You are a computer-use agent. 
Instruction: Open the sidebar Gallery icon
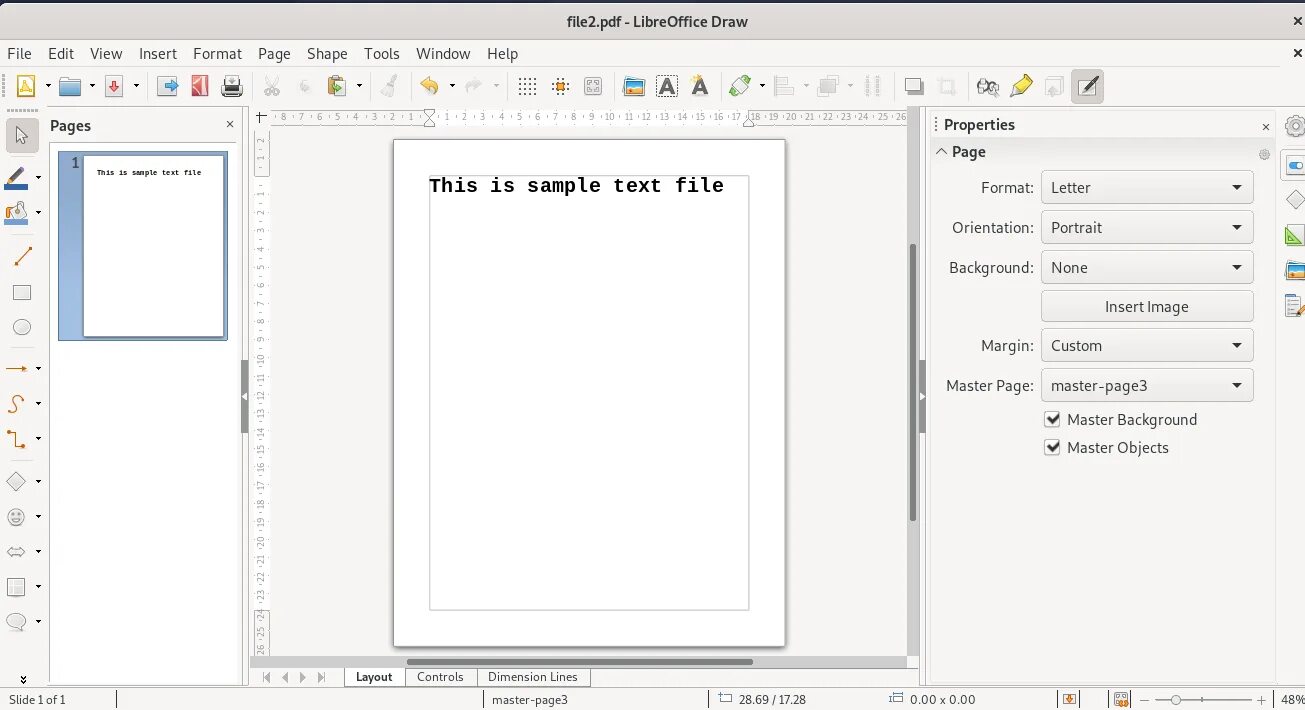tap(1294, 270)
